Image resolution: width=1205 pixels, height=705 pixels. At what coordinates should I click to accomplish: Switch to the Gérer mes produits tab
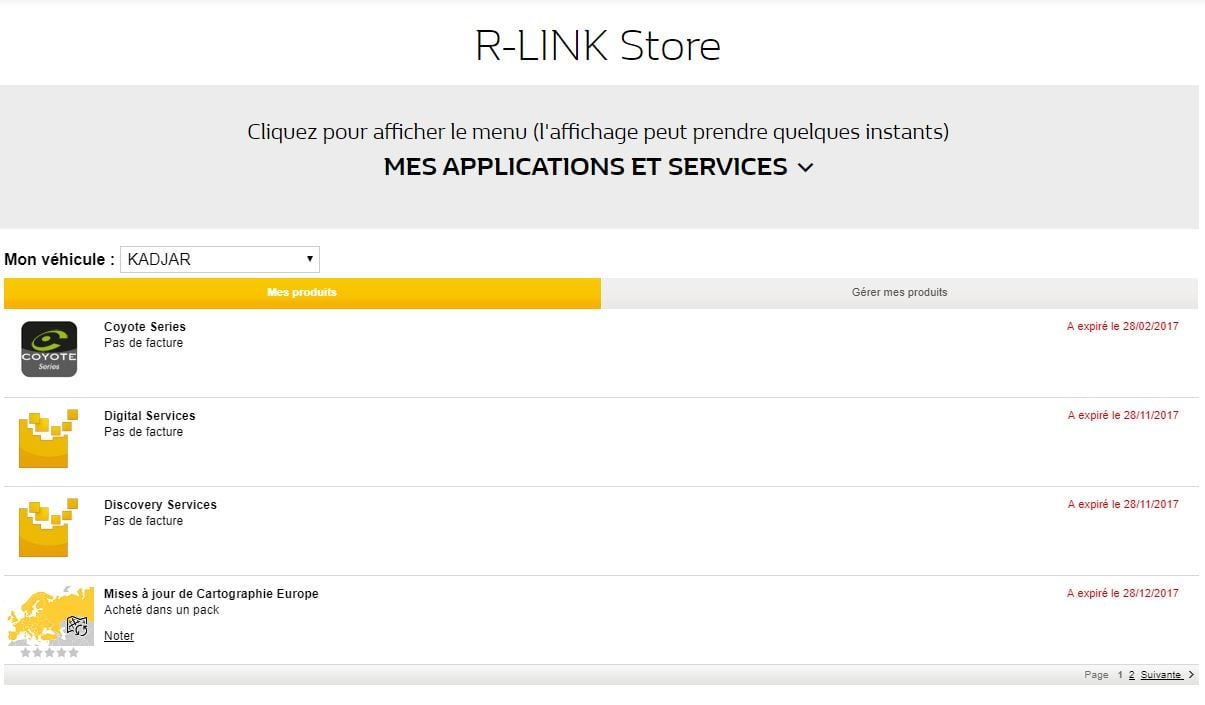[899, 293]
